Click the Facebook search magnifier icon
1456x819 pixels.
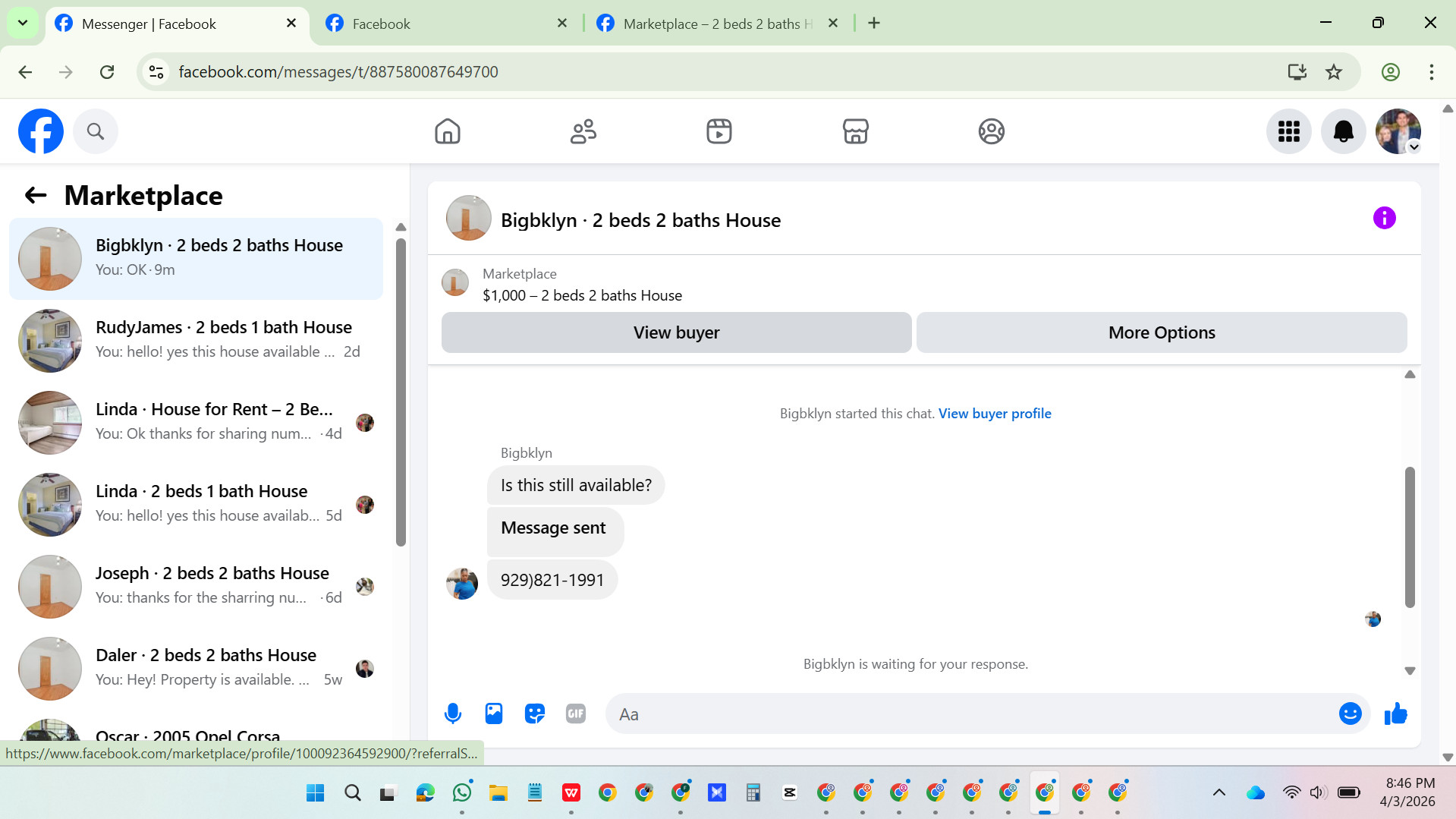coord(96,131)
